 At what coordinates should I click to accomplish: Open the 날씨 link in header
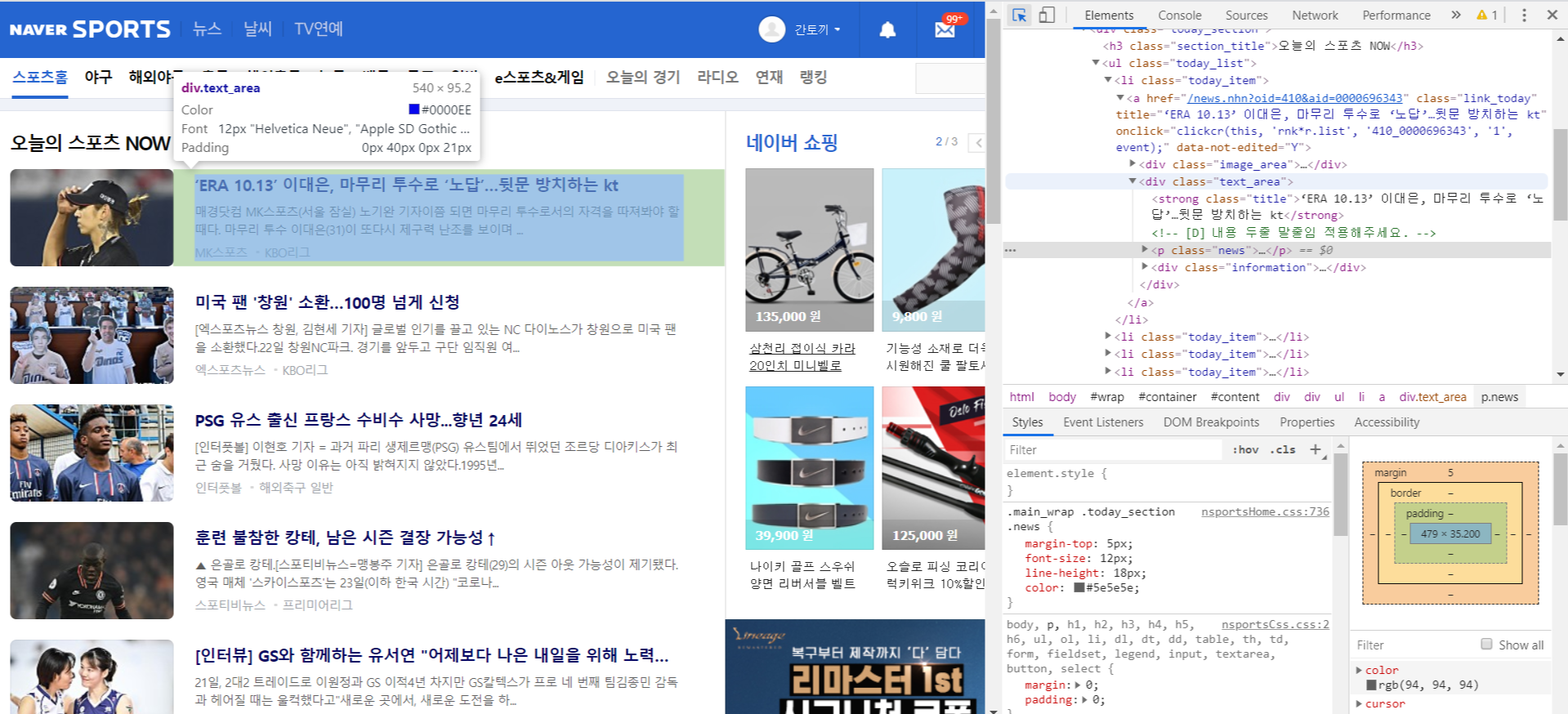click(x=257, y=29)
